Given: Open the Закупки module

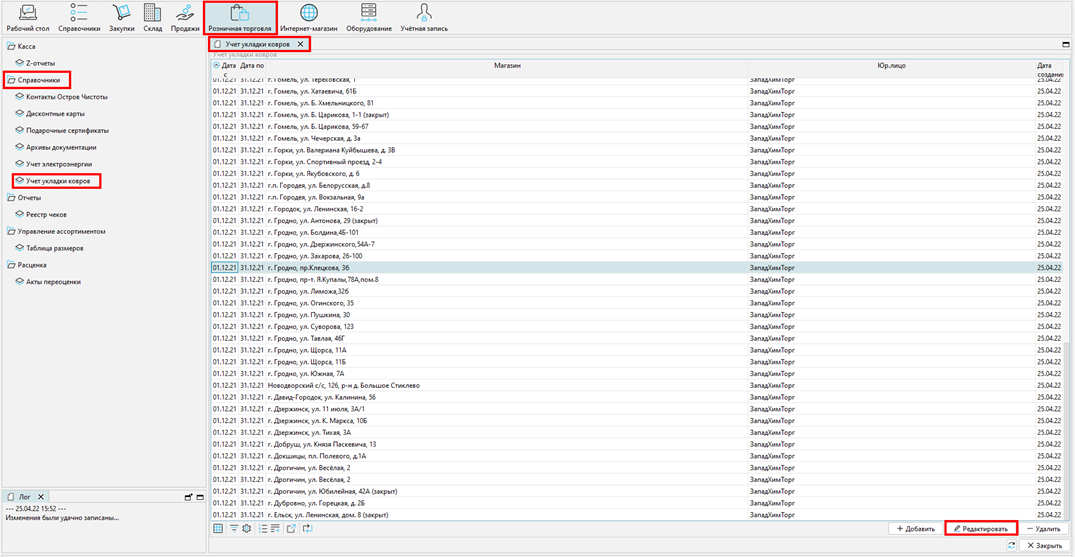Looking at the screenshot, I should 121,17.
